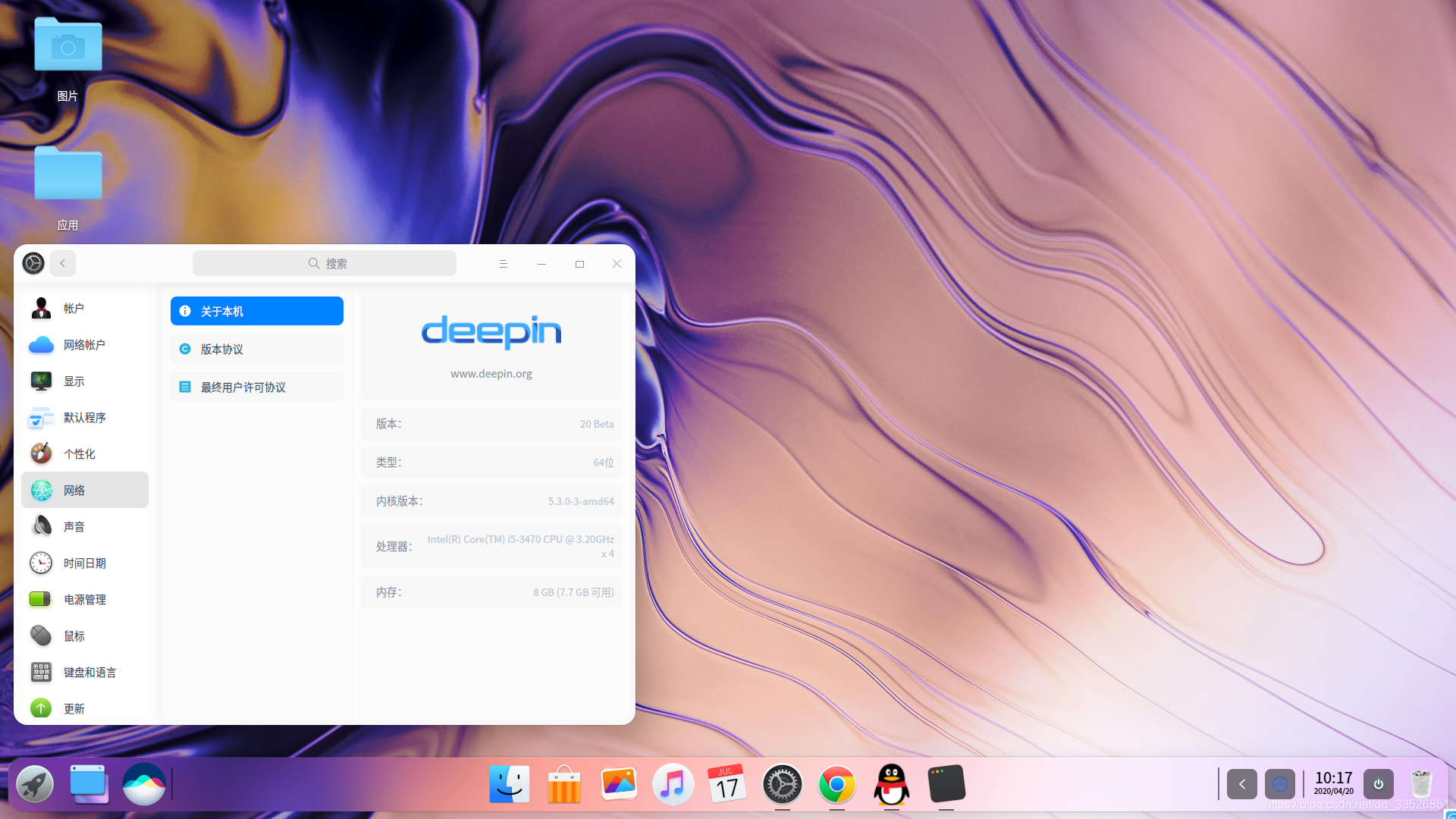This screenshot has width=1456, height=819.
Task: Open the Music player in the dock
Action: (x=673, y=784)
